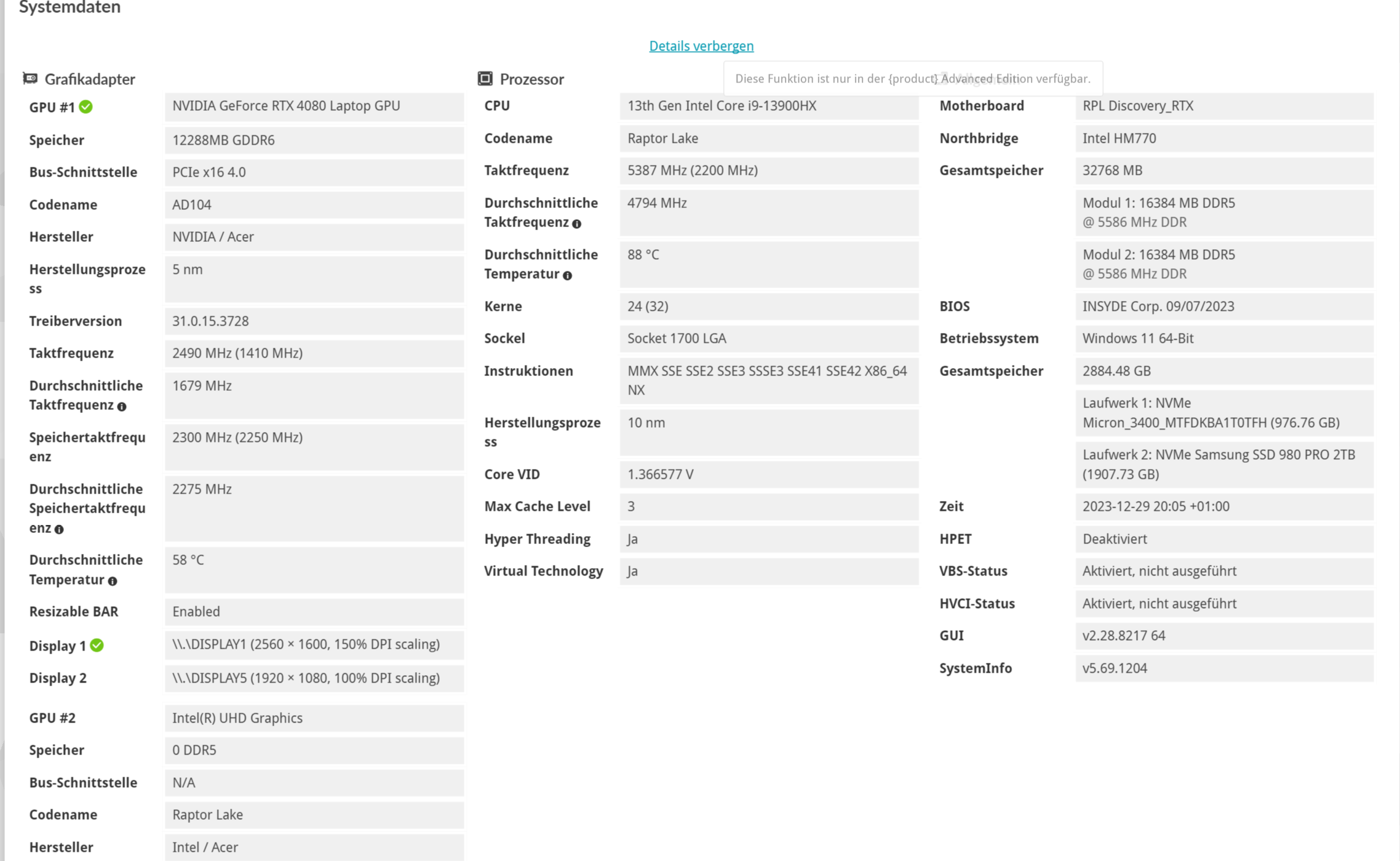Click the Grafikadapter graphics card icon
Viewport: 1400px width, 861px height.
(x=29, y=78)
